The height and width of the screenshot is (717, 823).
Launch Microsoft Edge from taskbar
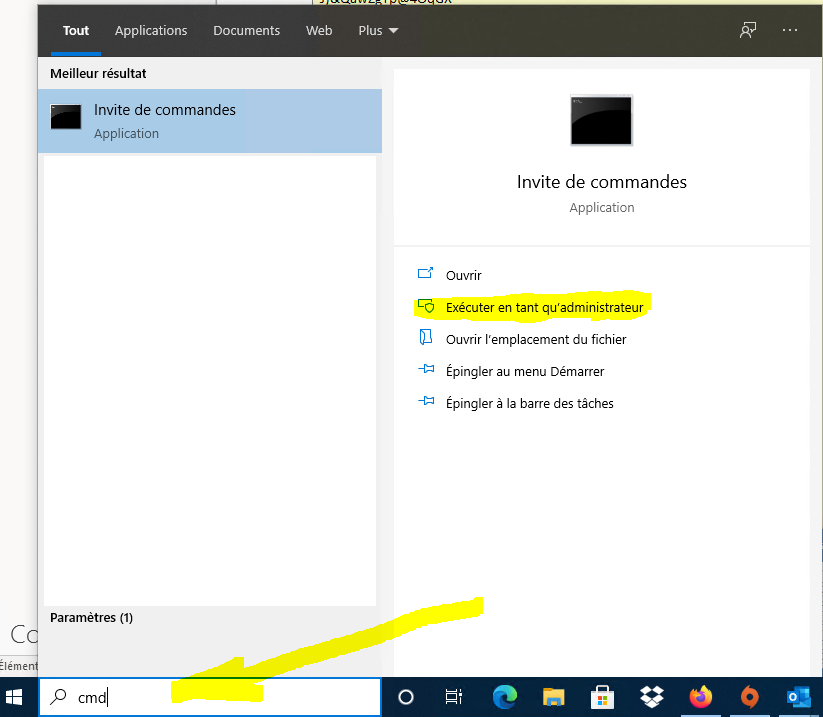(x=505, y=697)
